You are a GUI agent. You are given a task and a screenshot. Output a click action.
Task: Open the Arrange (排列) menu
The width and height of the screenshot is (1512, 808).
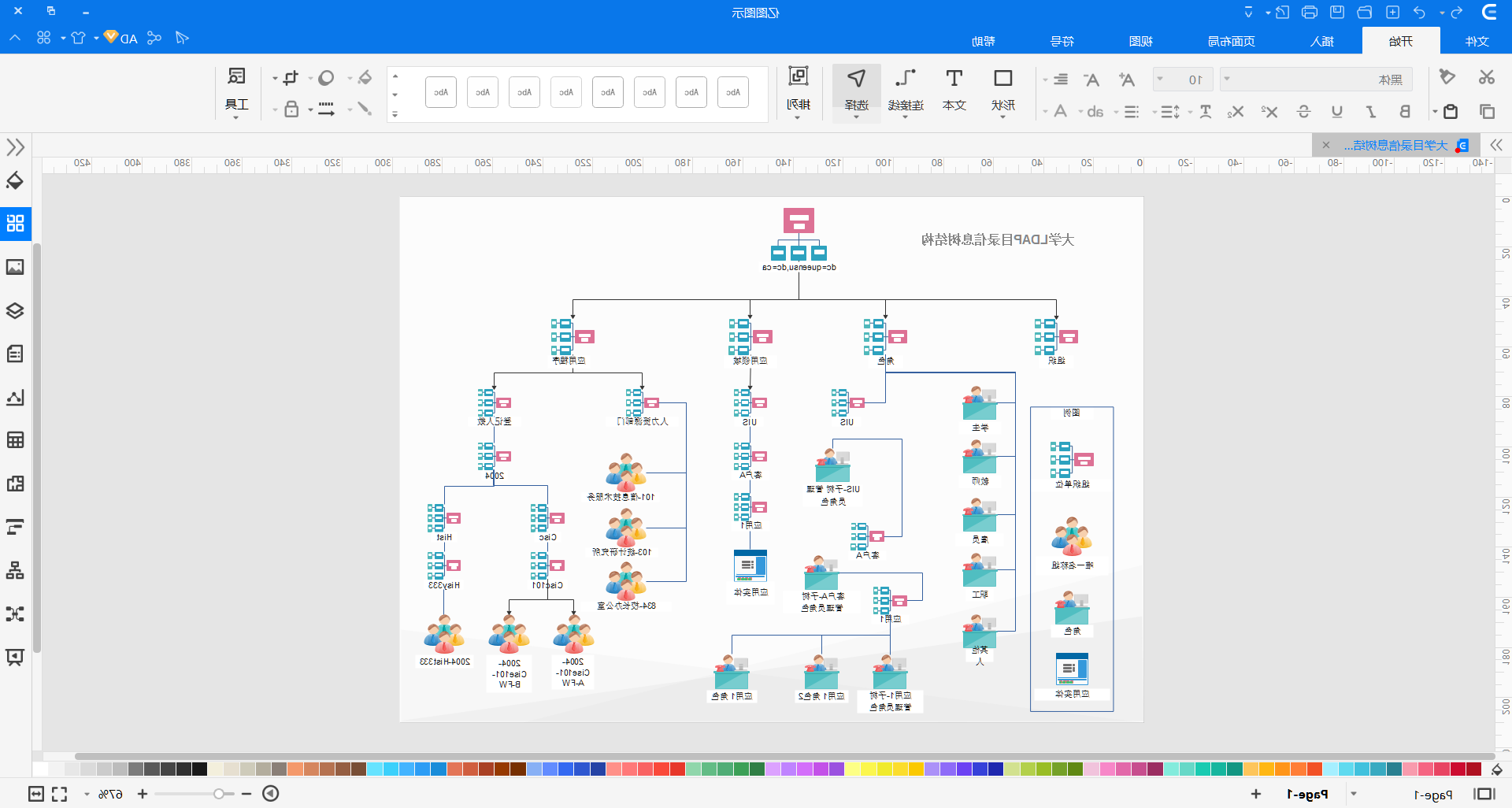[799, 91]
